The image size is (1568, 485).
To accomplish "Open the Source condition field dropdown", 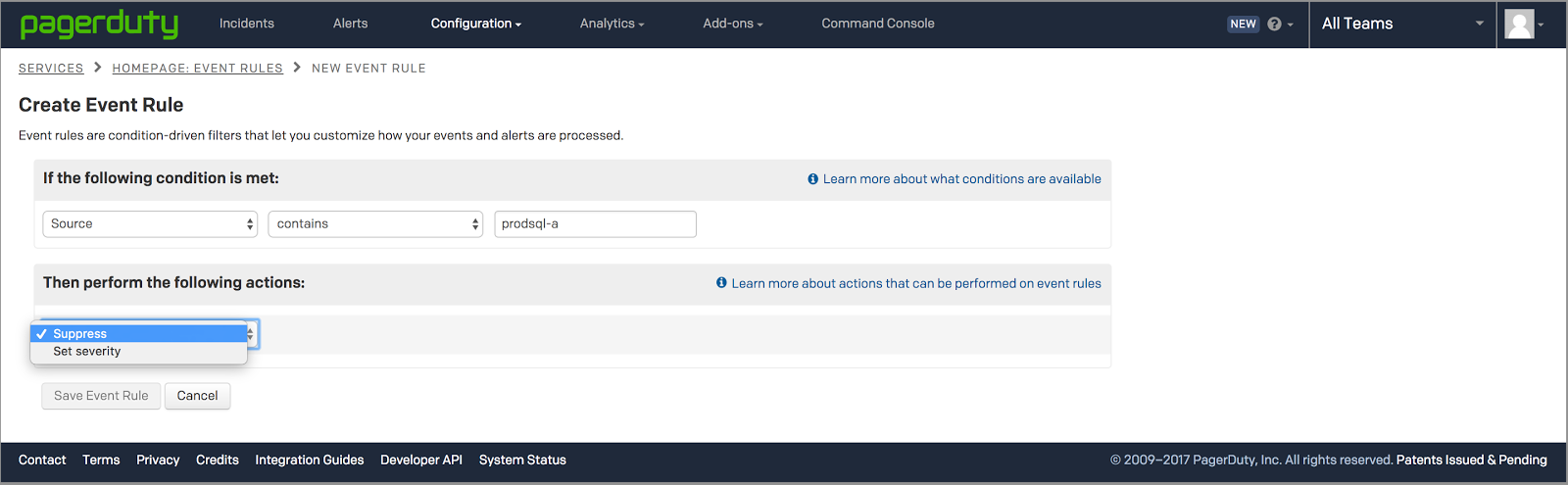I will point(150,224).
